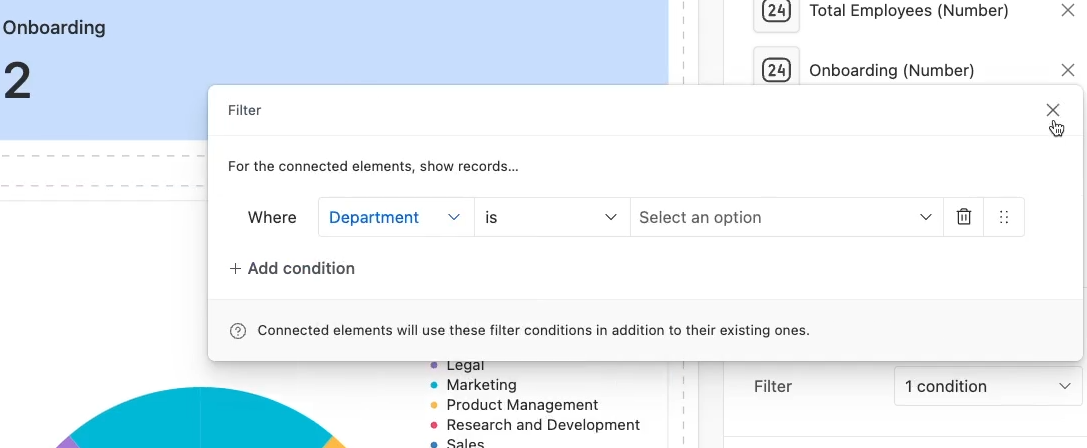The image size is (1087, 448).
Task: Click the plus icon beside Add condition
Action: (236, 268)
